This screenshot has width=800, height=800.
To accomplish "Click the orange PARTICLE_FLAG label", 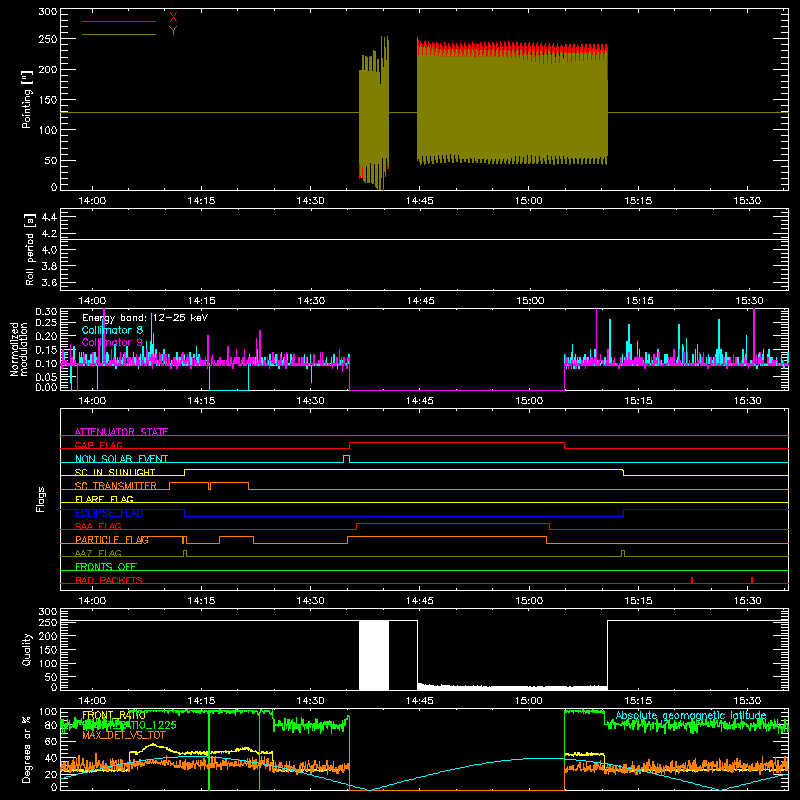I will click(x=112, y=540).
